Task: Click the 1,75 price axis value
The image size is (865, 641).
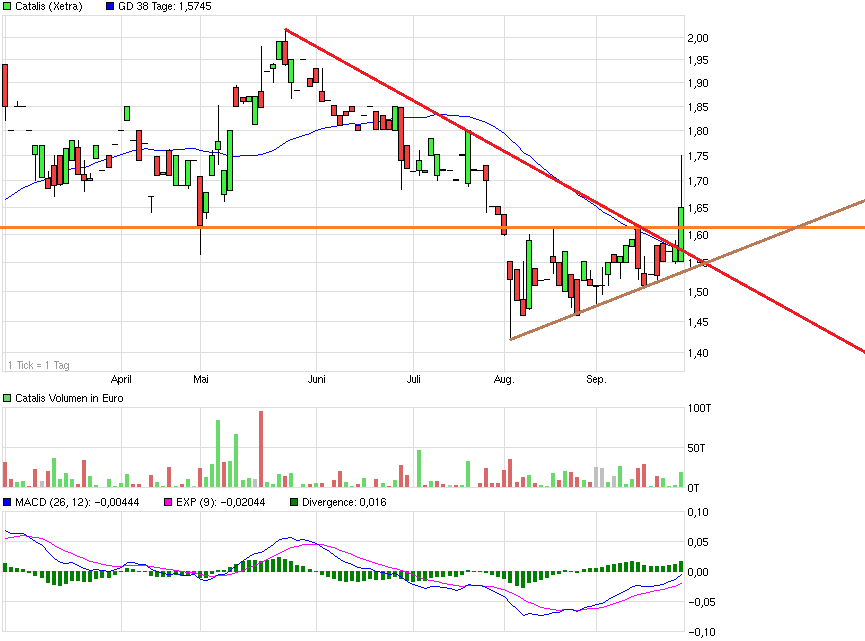Action: [x=698, y=157]
